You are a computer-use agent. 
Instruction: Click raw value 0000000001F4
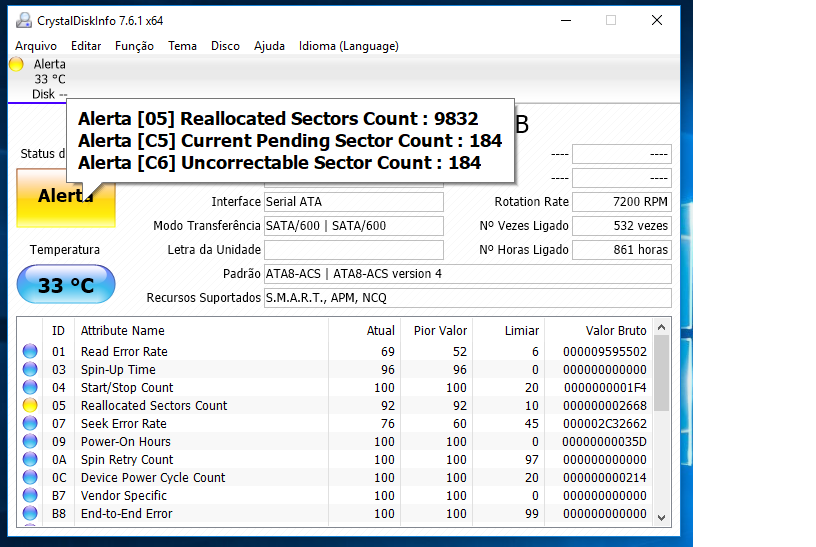tap(605, 388)
